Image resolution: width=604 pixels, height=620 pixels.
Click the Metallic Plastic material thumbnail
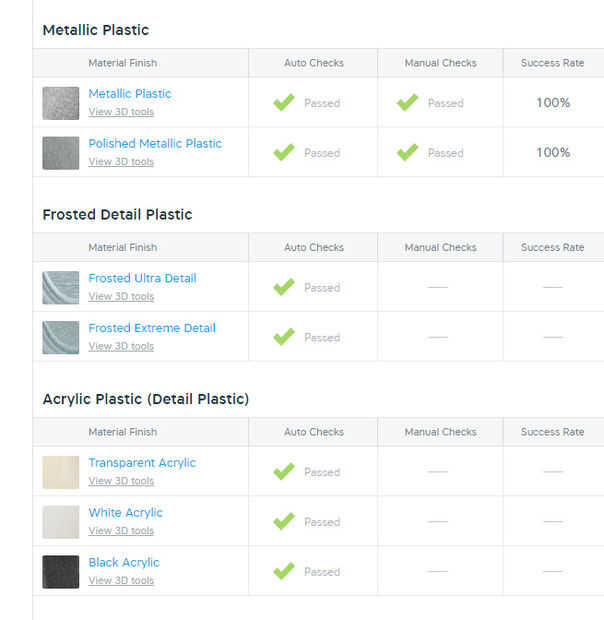[x=60, y=103]
